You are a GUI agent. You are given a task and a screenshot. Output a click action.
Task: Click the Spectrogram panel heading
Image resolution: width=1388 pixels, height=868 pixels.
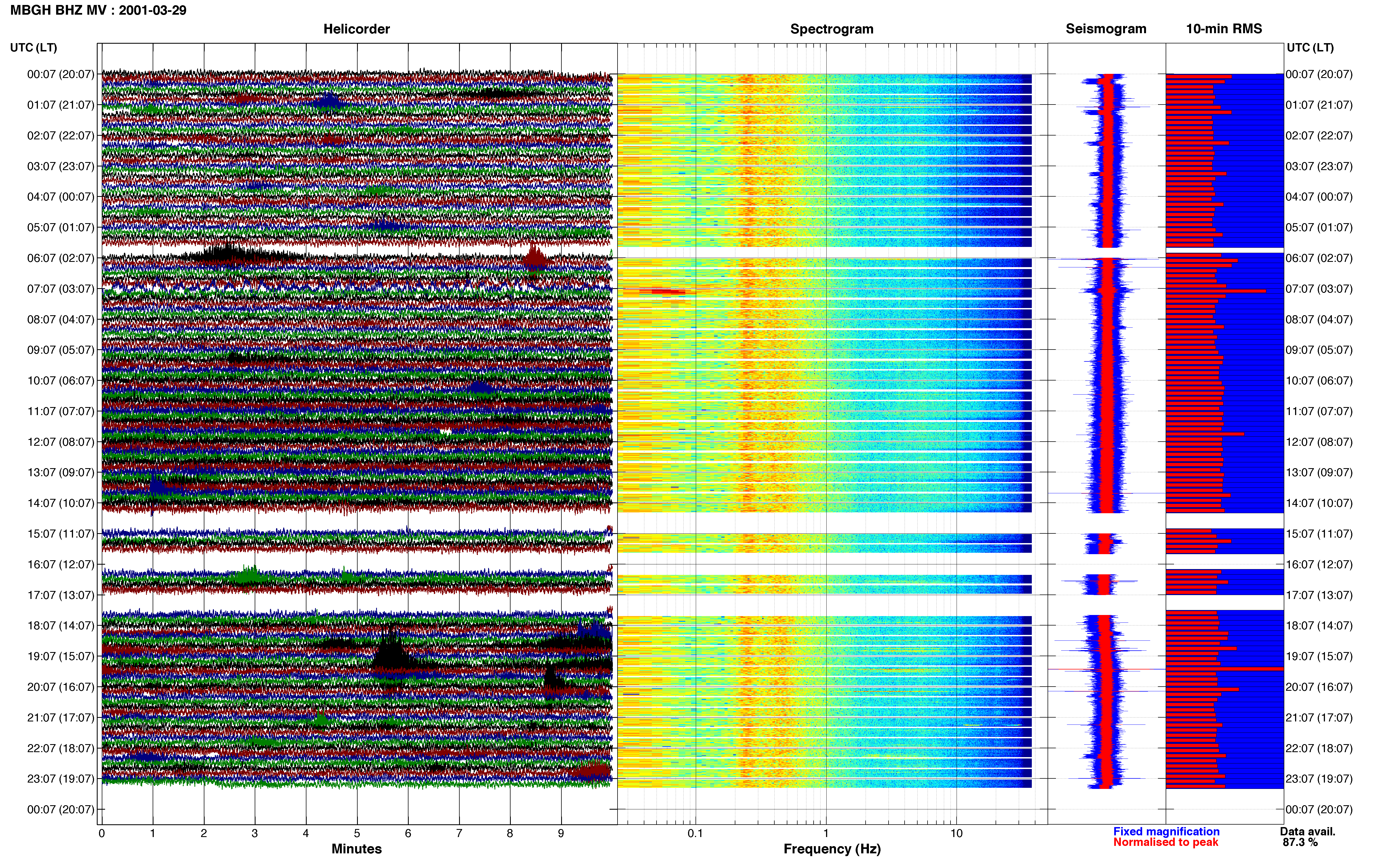(832, 29)
